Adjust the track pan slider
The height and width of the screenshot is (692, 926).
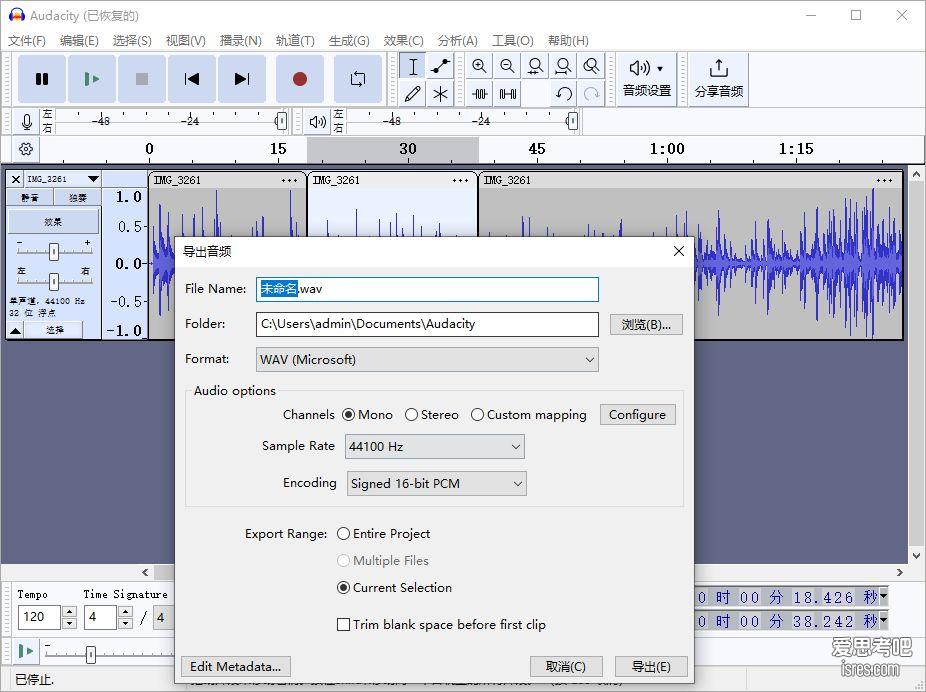coord(54,281)
